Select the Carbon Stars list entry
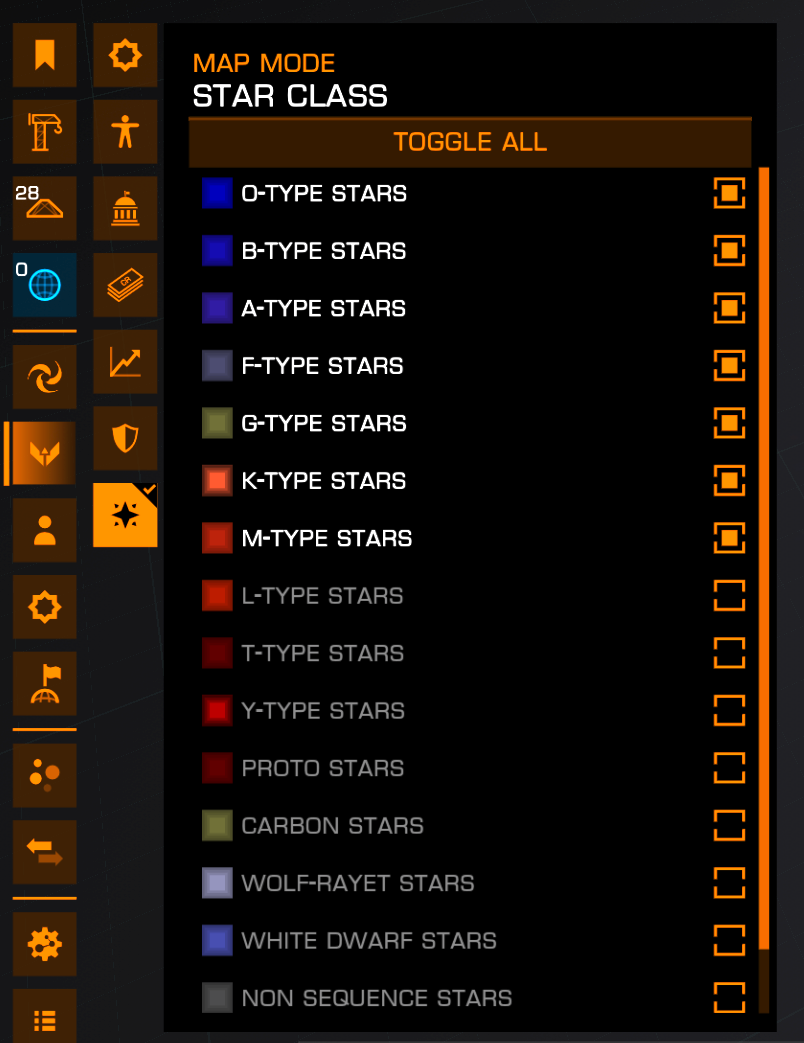Viewport: 804px width, 1043px height. [x=470, y=825]
